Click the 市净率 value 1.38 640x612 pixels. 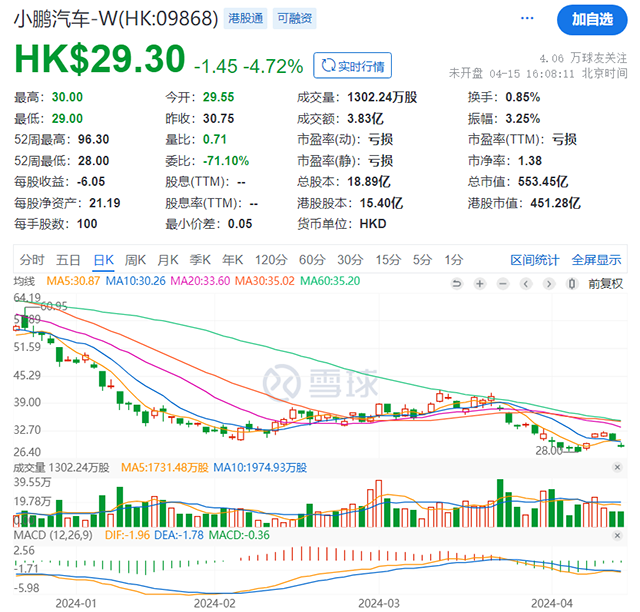coord(530,160)
